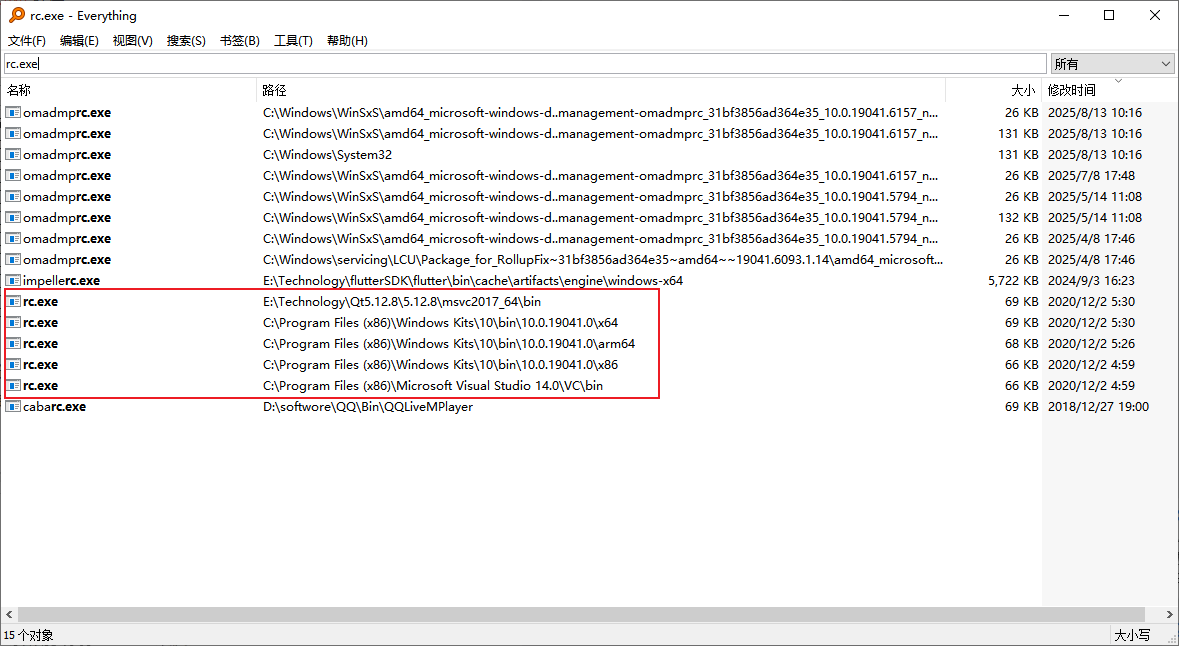Viewport: 1179px width, 646px height.
Task: Click the 15 个对象 status bar text
Action: click(x=29, y=635)
